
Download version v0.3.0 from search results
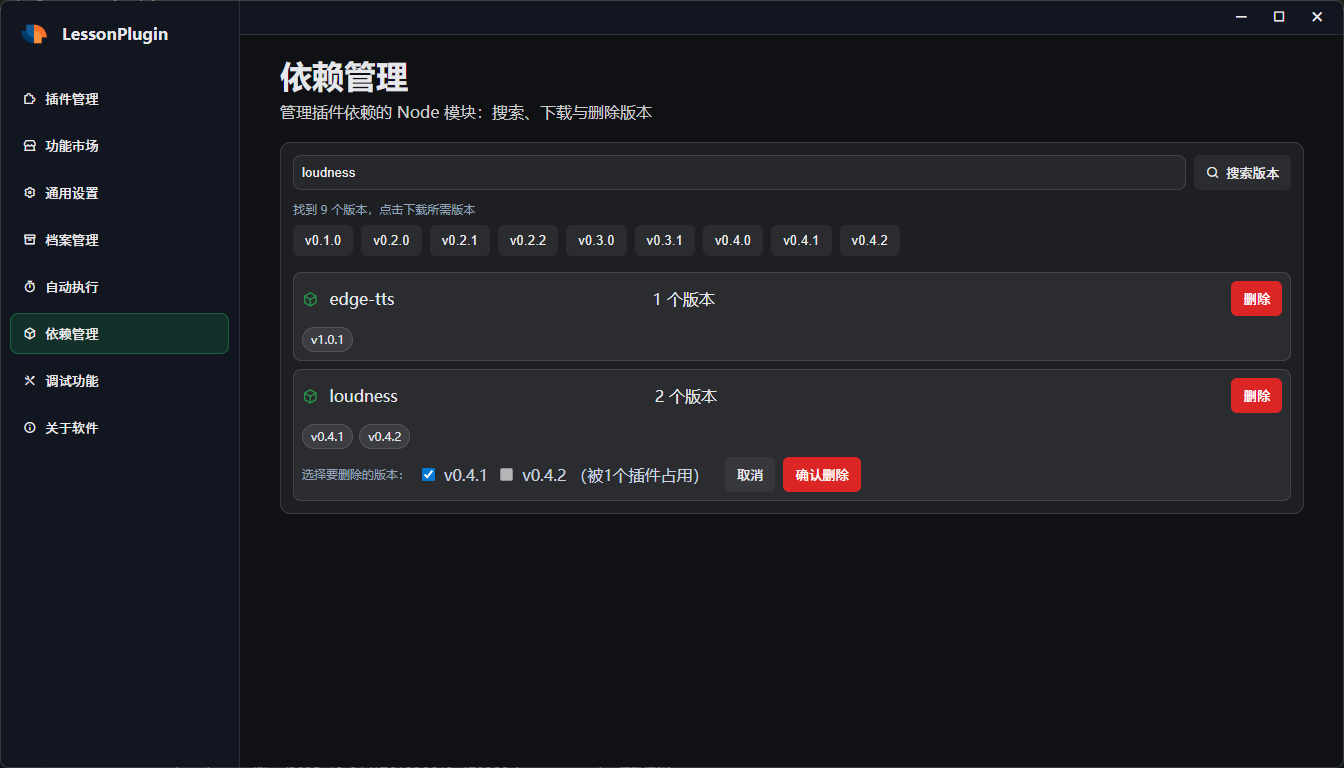[x=596, y=241]
